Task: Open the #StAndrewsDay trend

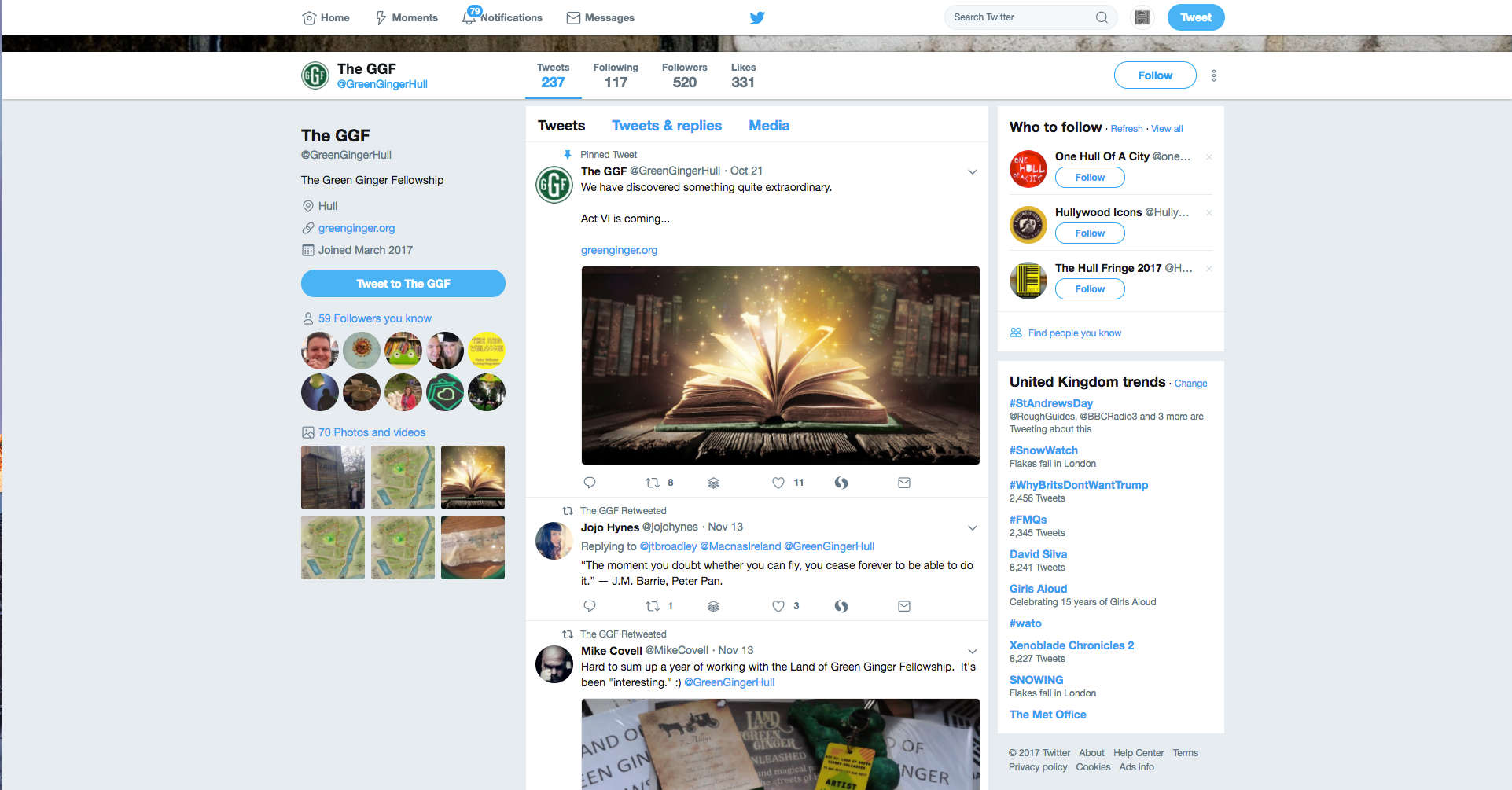Action: [1050, 403]
